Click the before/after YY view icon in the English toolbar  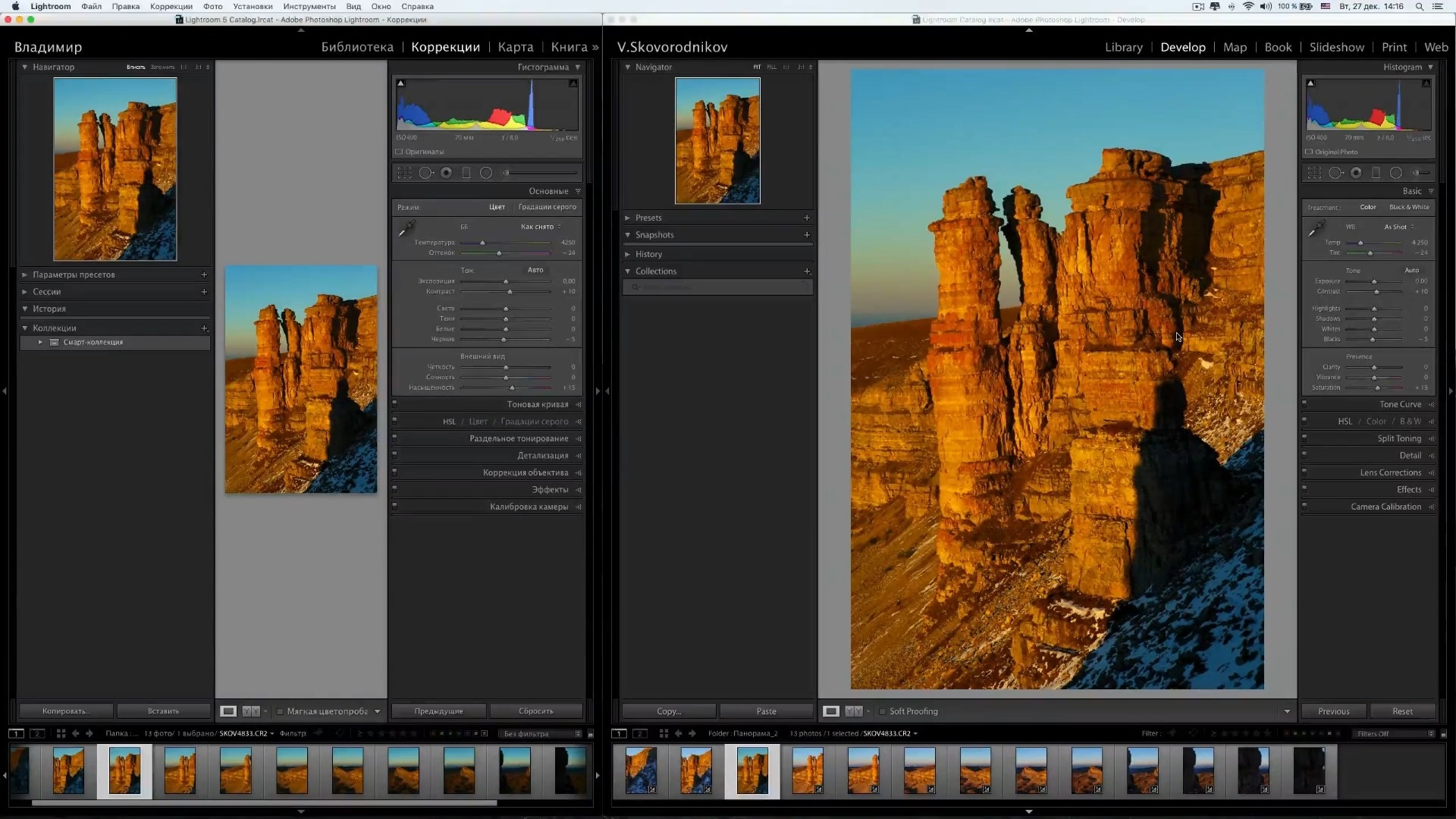[x=854, y=711]
